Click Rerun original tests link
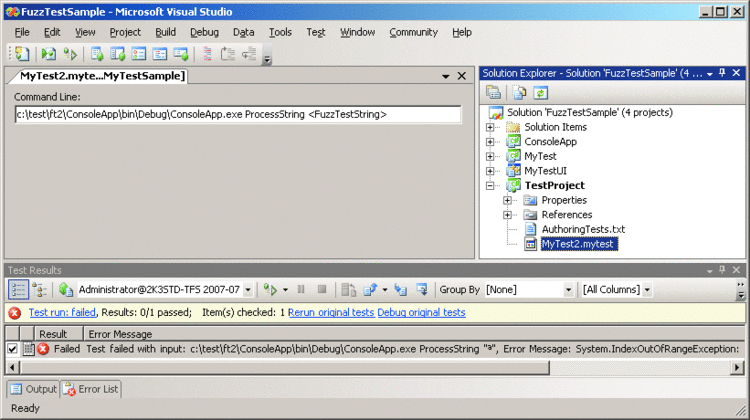The image size is (750, 420). [331, 312]
